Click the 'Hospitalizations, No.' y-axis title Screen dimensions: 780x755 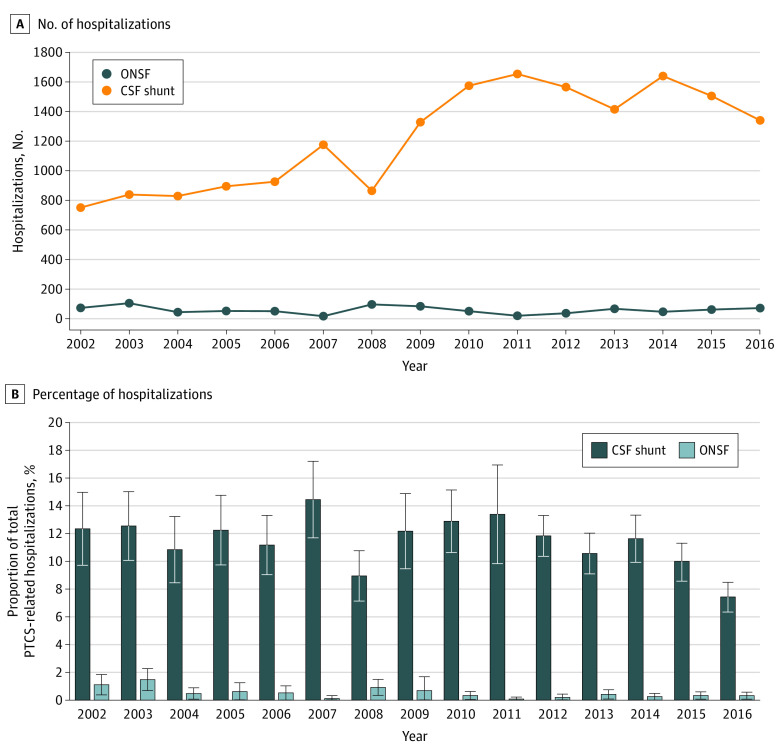(18, 191)
